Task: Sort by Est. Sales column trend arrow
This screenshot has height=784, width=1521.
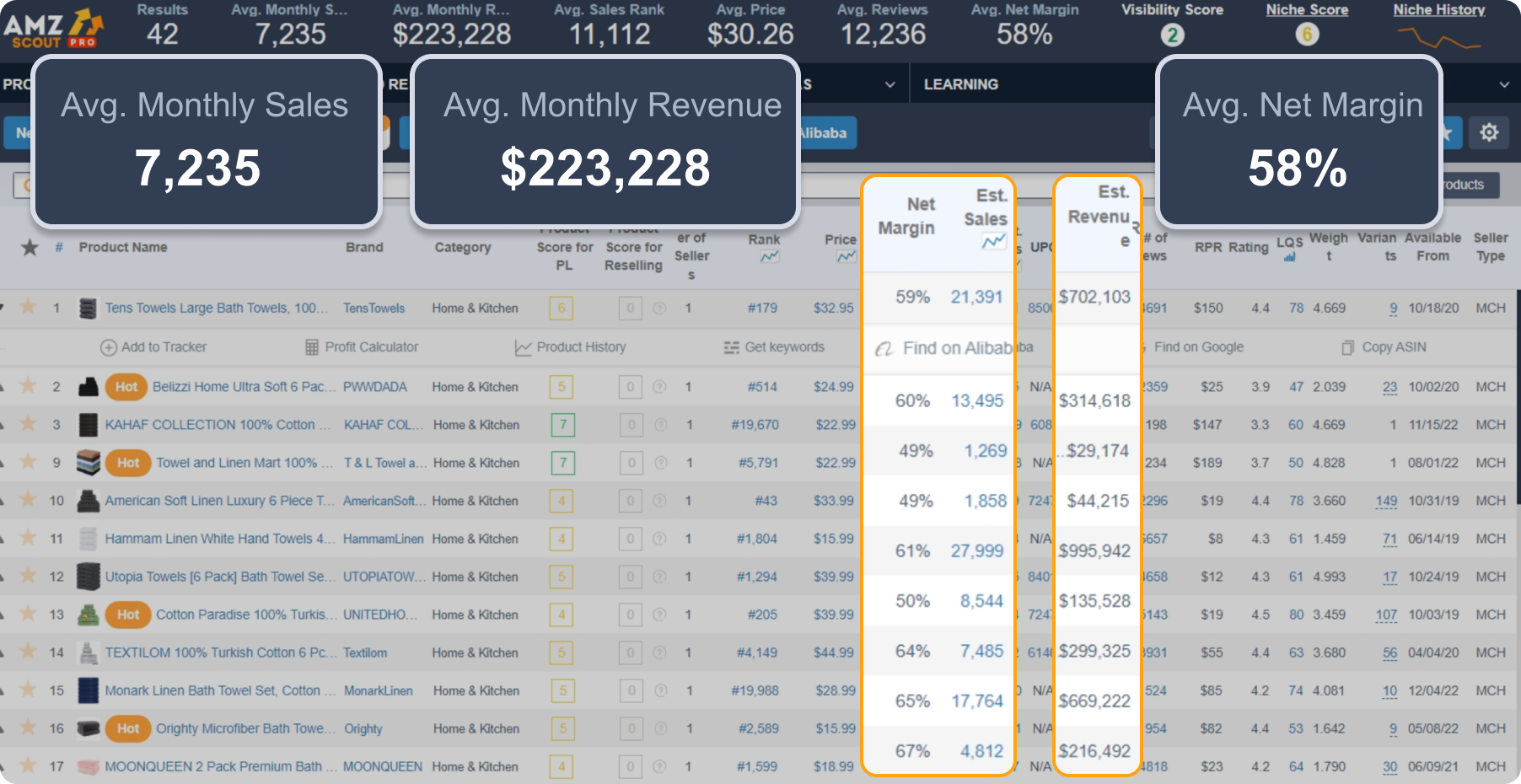Action: [x=993, y=239]
